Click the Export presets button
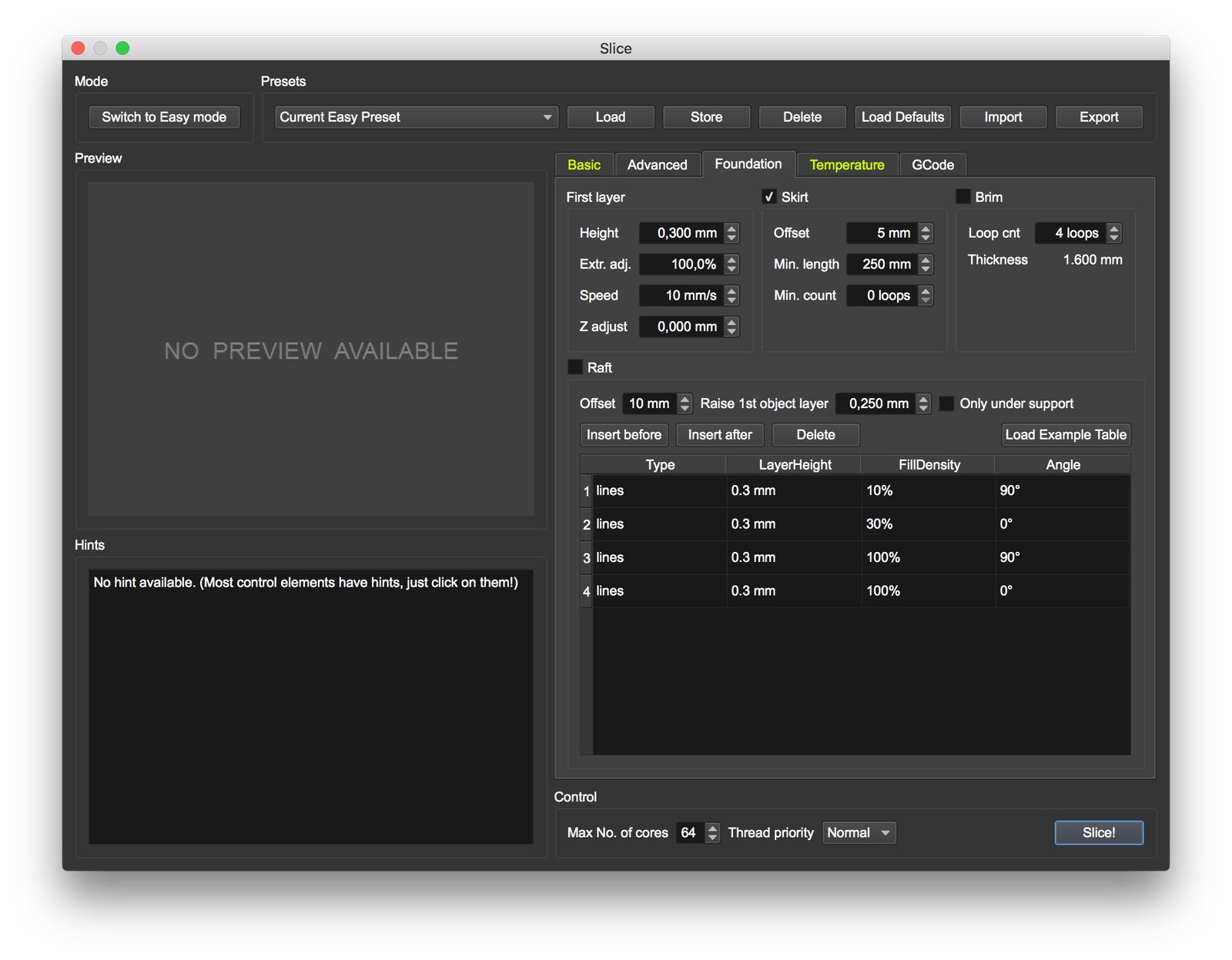Viewport: 1232px width, 960px height. click(1099, 117)
